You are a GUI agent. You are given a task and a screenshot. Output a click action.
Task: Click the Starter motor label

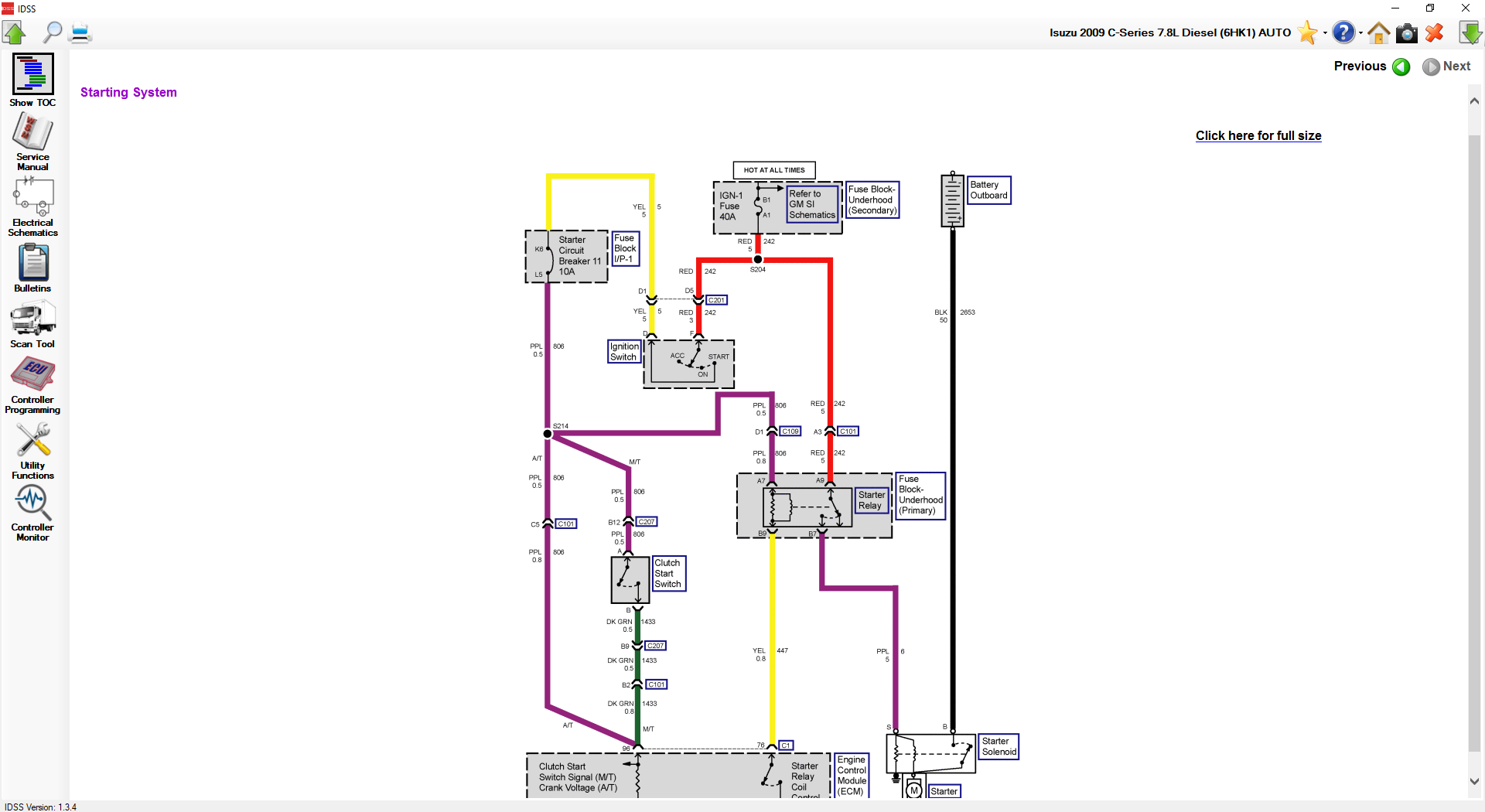click(944, 791)
